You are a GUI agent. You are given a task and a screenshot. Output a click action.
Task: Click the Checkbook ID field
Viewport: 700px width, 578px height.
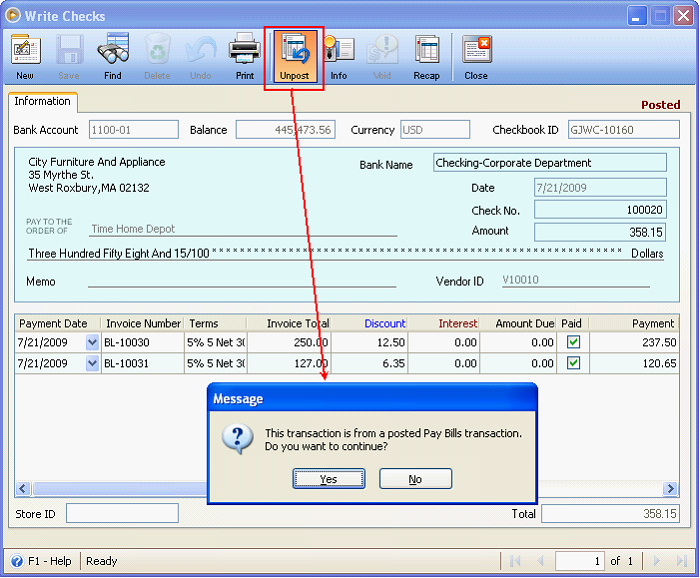click(x=624, y=130)
